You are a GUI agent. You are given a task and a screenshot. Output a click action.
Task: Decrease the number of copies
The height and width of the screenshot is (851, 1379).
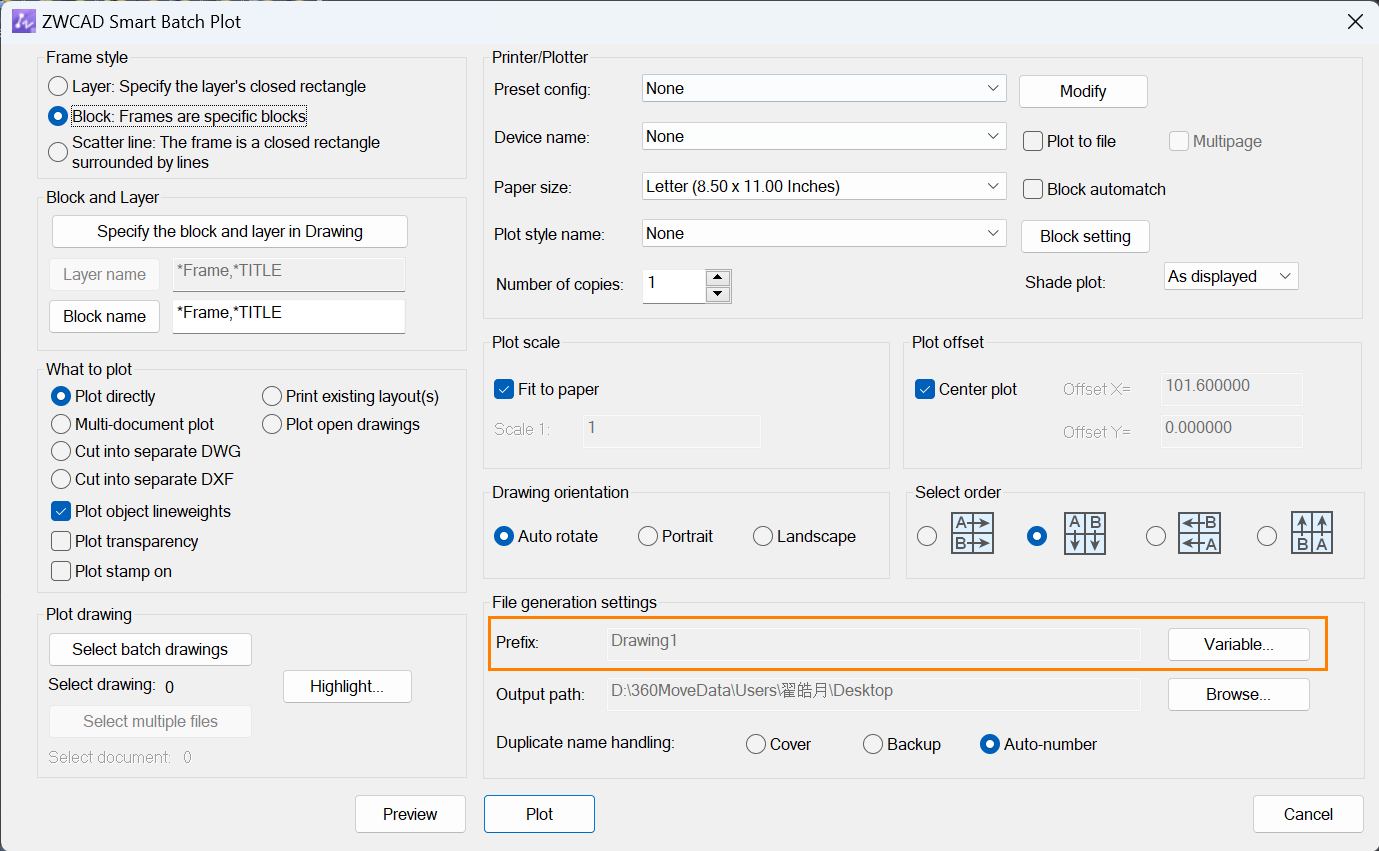point(718,294)
